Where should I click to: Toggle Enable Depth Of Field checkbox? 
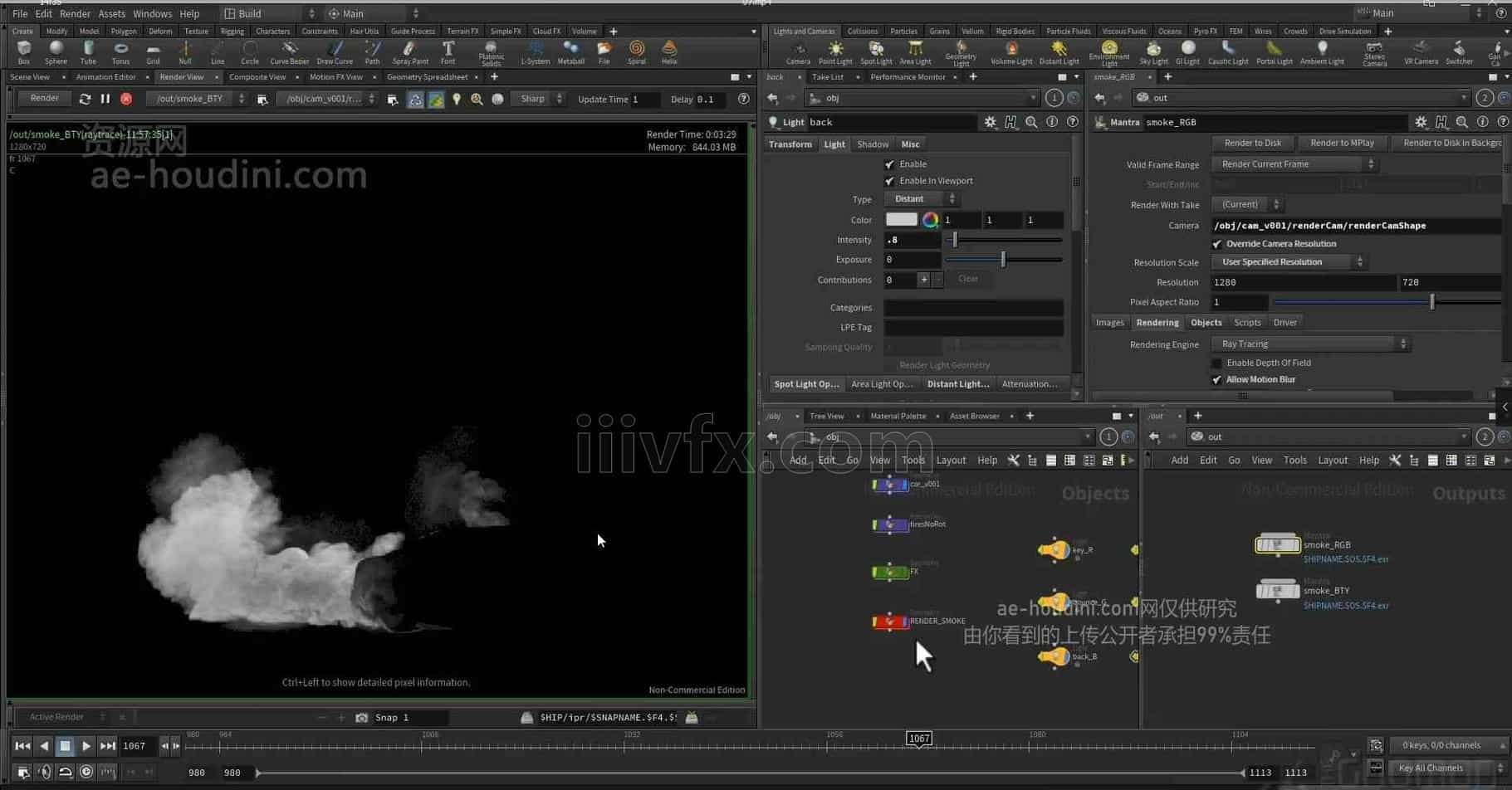(1216, 363)
